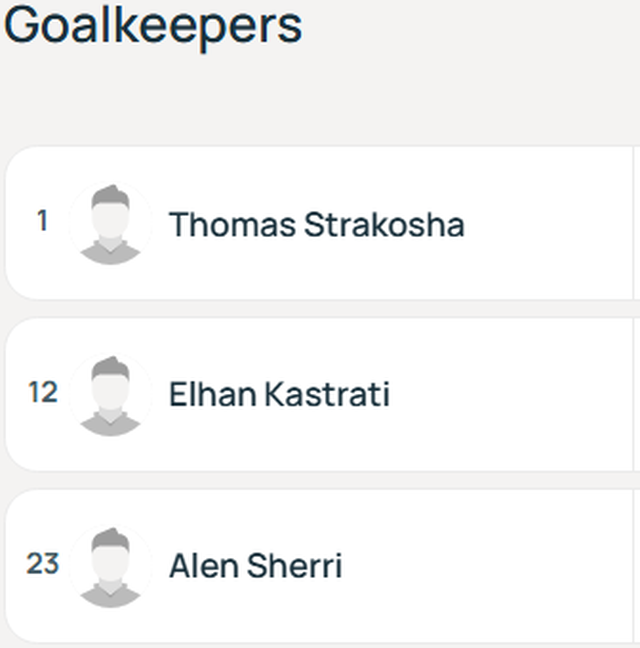Click jersey number 12
This screenshot has width=640, height=648.
point(43,392)
